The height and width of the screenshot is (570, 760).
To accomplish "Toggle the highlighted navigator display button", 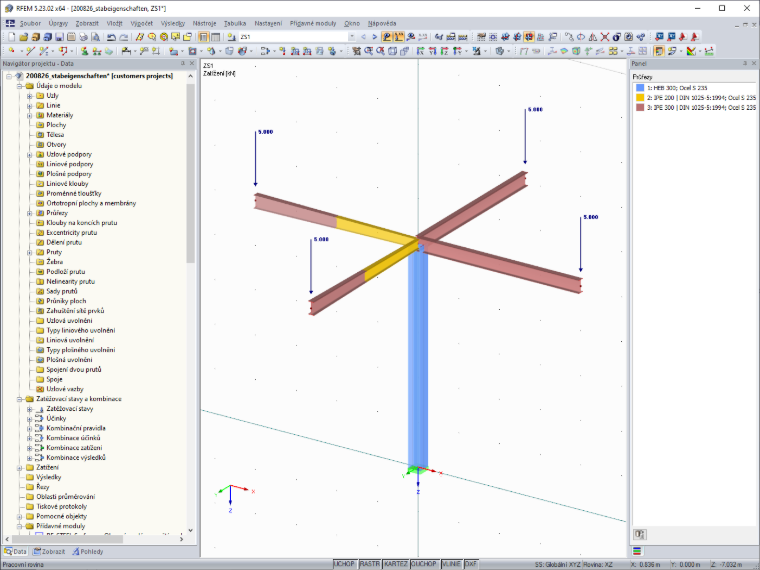I will click(x=204, y=37).
